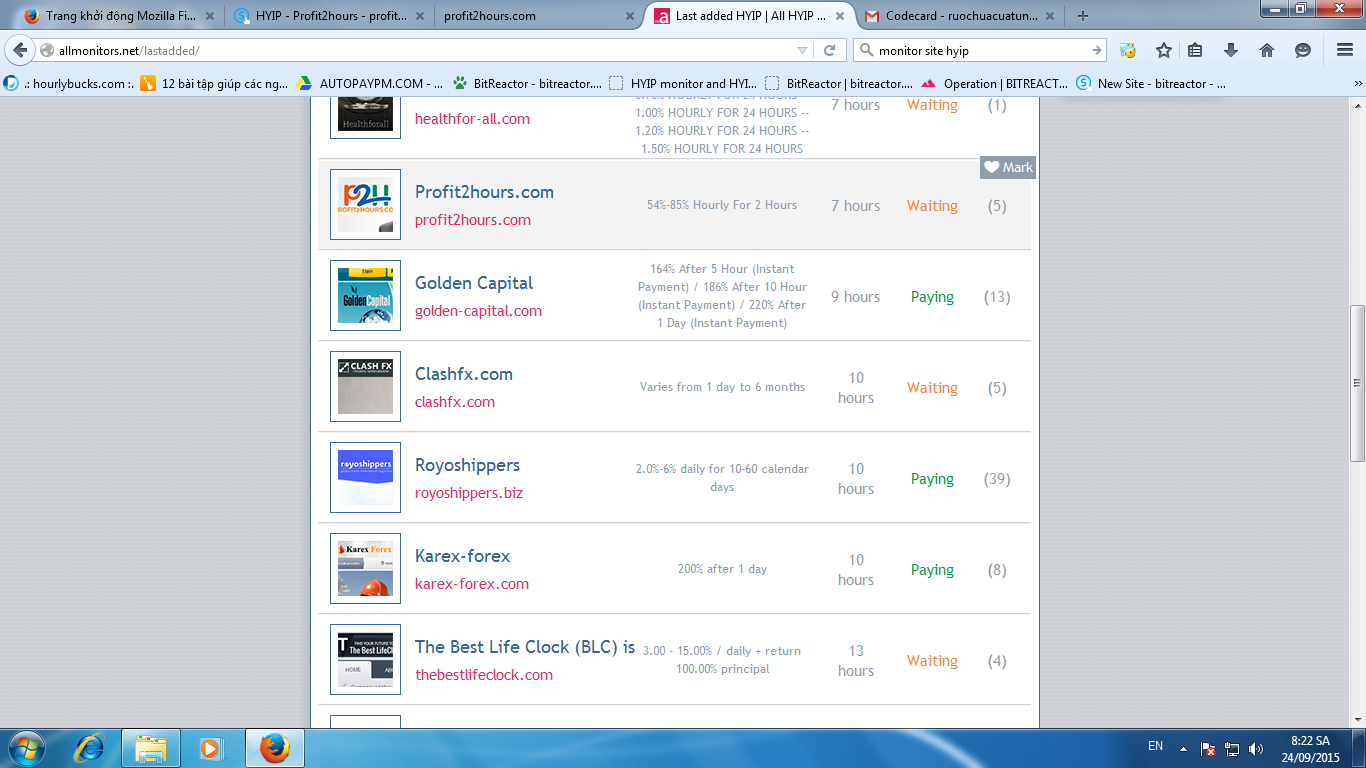The image size is (1366, 768).
Task: Open the Firefox Hello chat icon
Action: [1302, 50]
